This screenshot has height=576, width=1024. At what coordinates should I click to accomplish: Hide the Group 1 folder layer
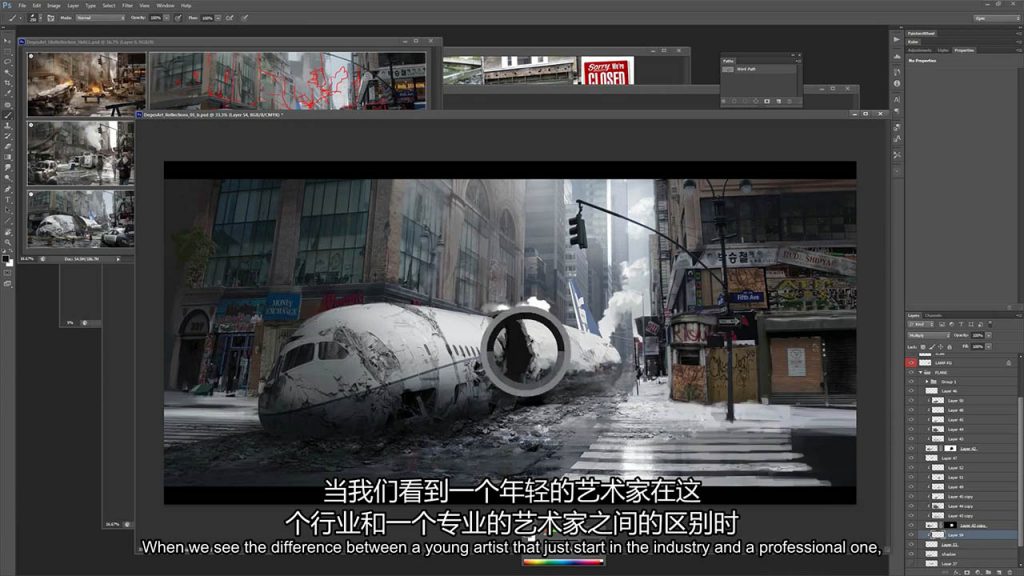911,381
